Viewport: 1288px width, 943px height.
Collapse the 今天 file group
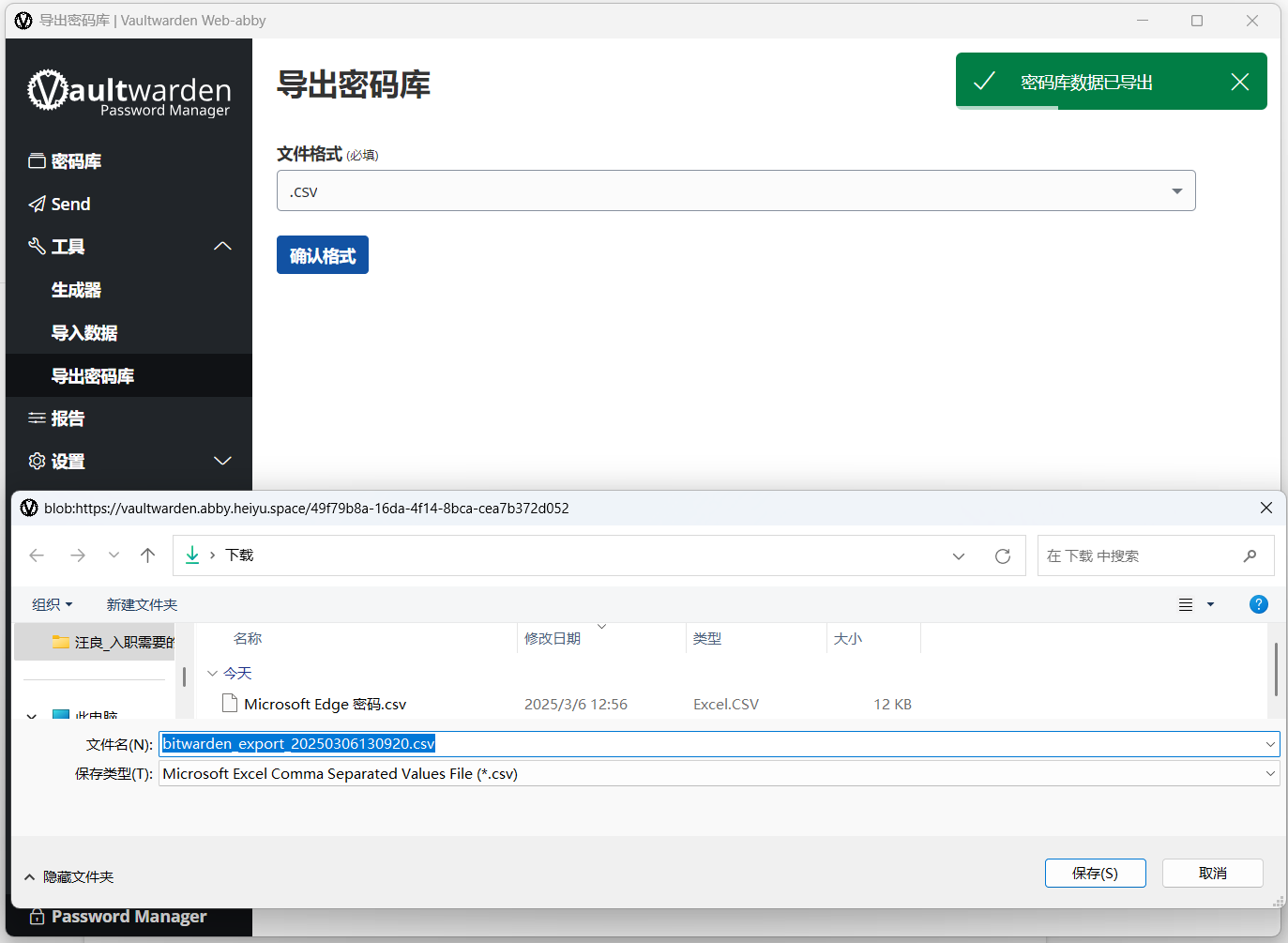pos(213,674)
